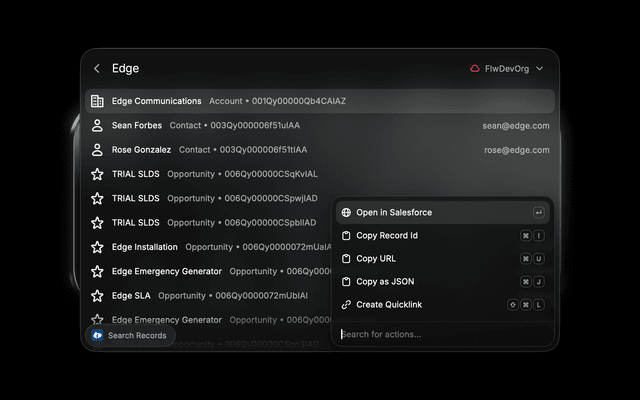Choose Create Quicklink action

pyautogui.click(x=442, y=305)
